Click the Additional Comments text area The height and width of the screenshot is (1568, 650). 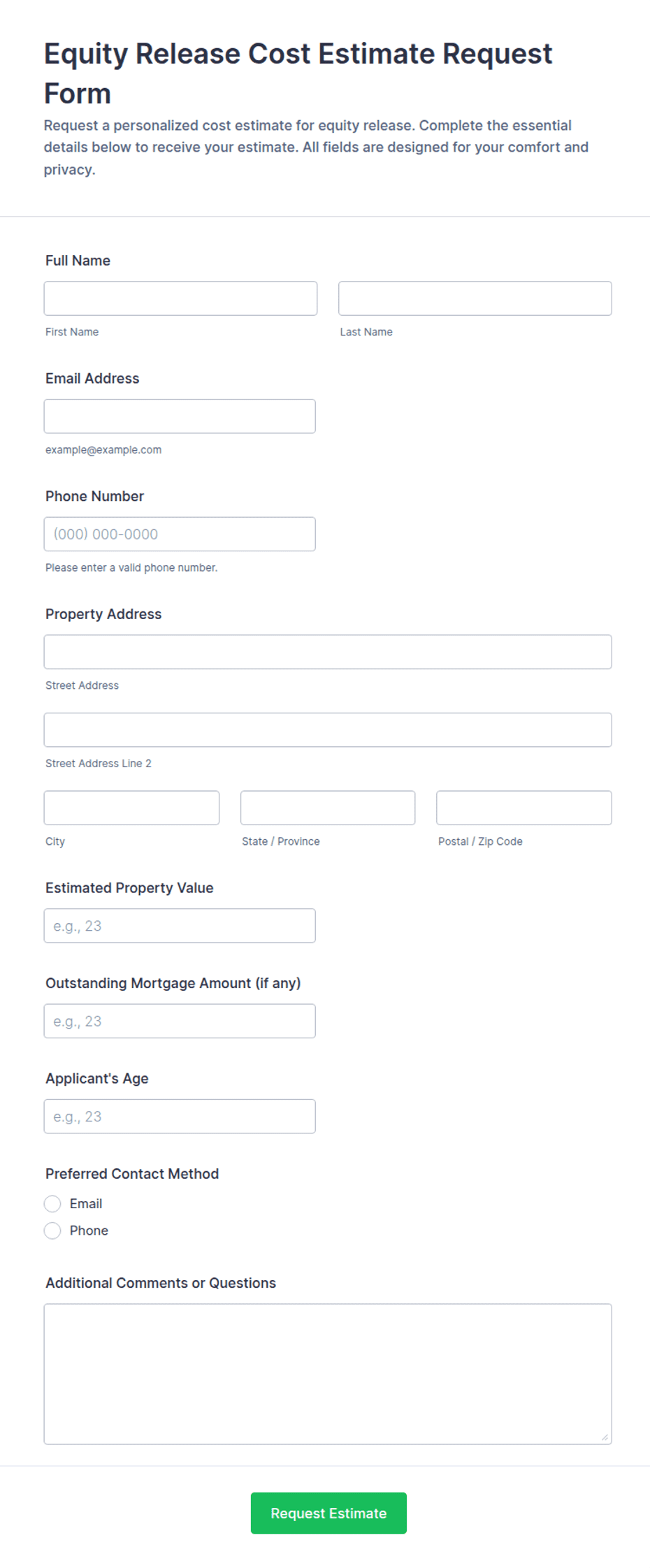tap(328, 1374)
